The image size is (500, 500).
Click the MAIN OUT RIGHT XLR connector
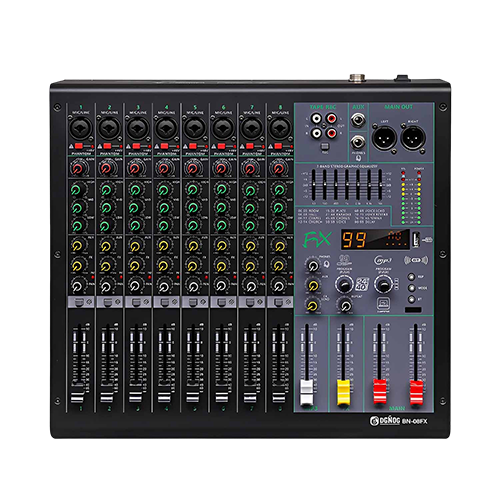point(413,138)
